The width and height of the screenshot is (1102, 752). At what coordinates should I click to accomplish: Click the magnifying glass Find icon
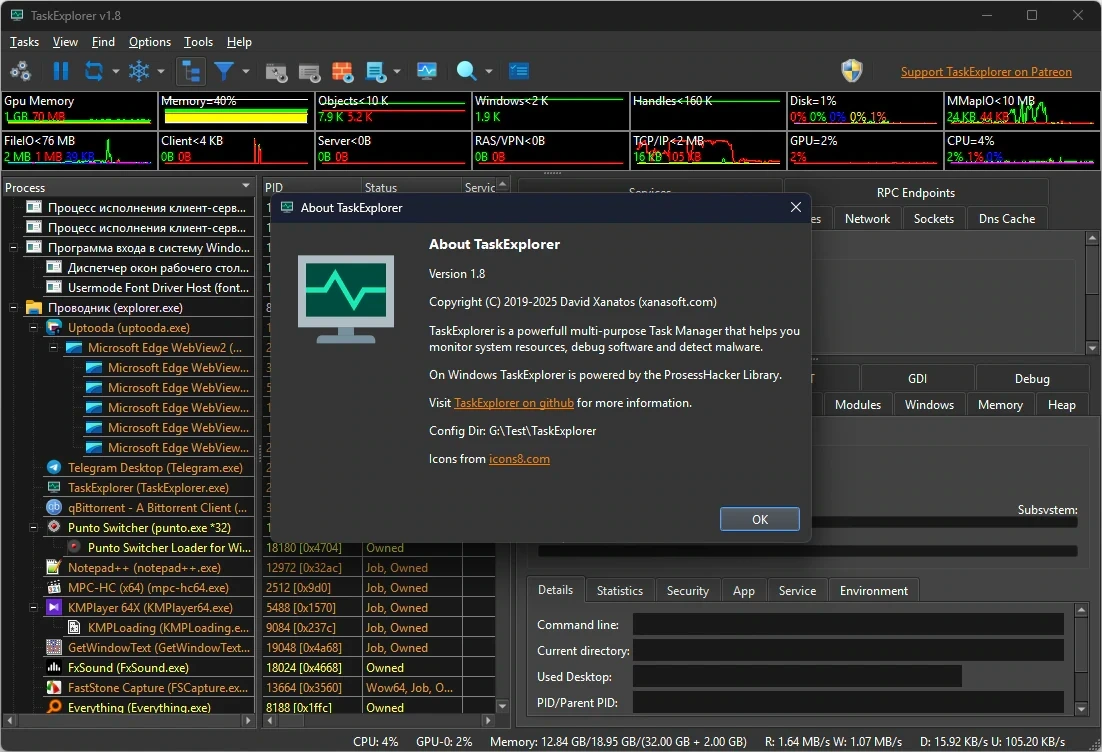coord(466,71)
